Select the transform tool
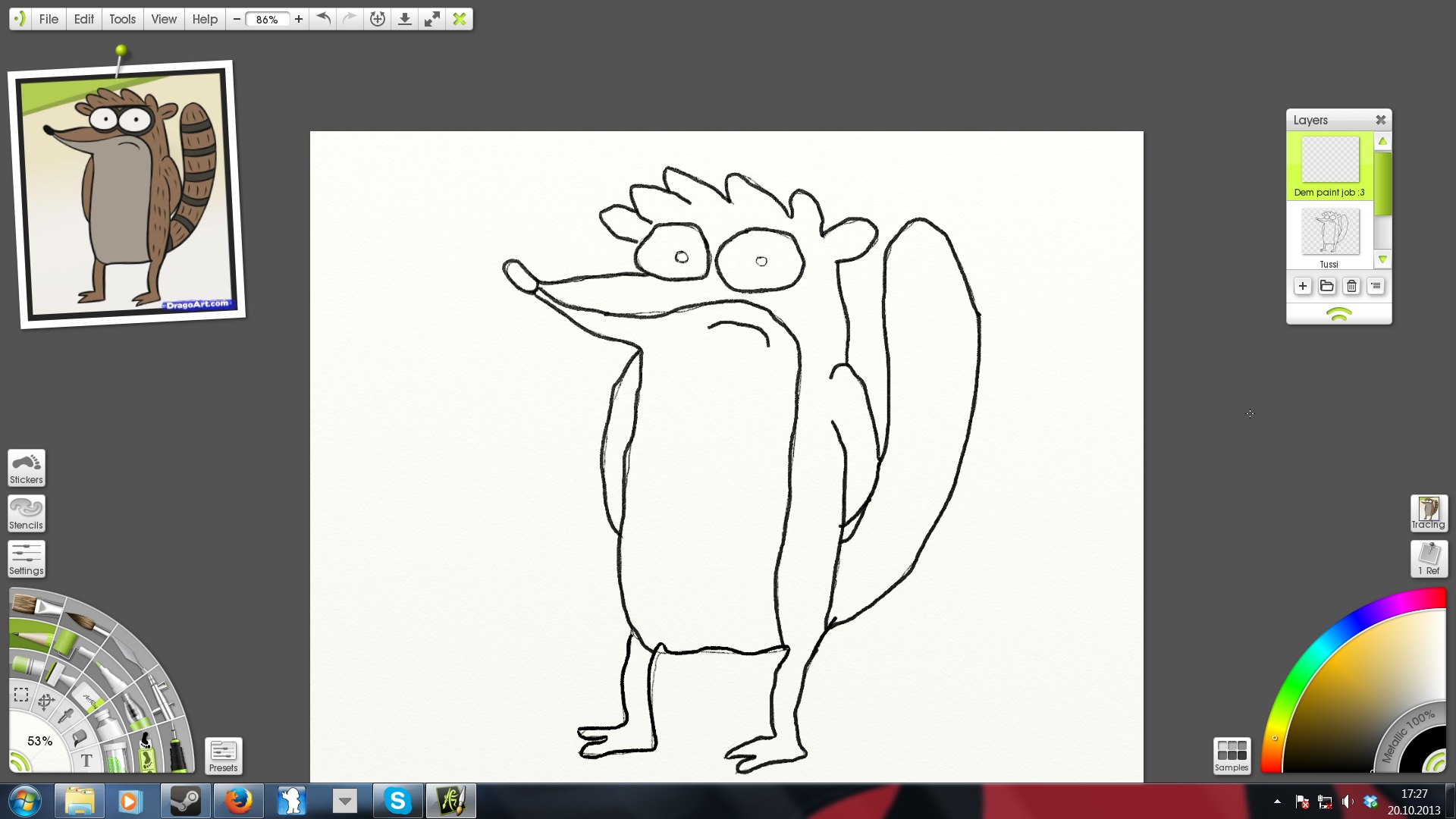This screenshot has height=819, width=1456. [x=45, y=701]
